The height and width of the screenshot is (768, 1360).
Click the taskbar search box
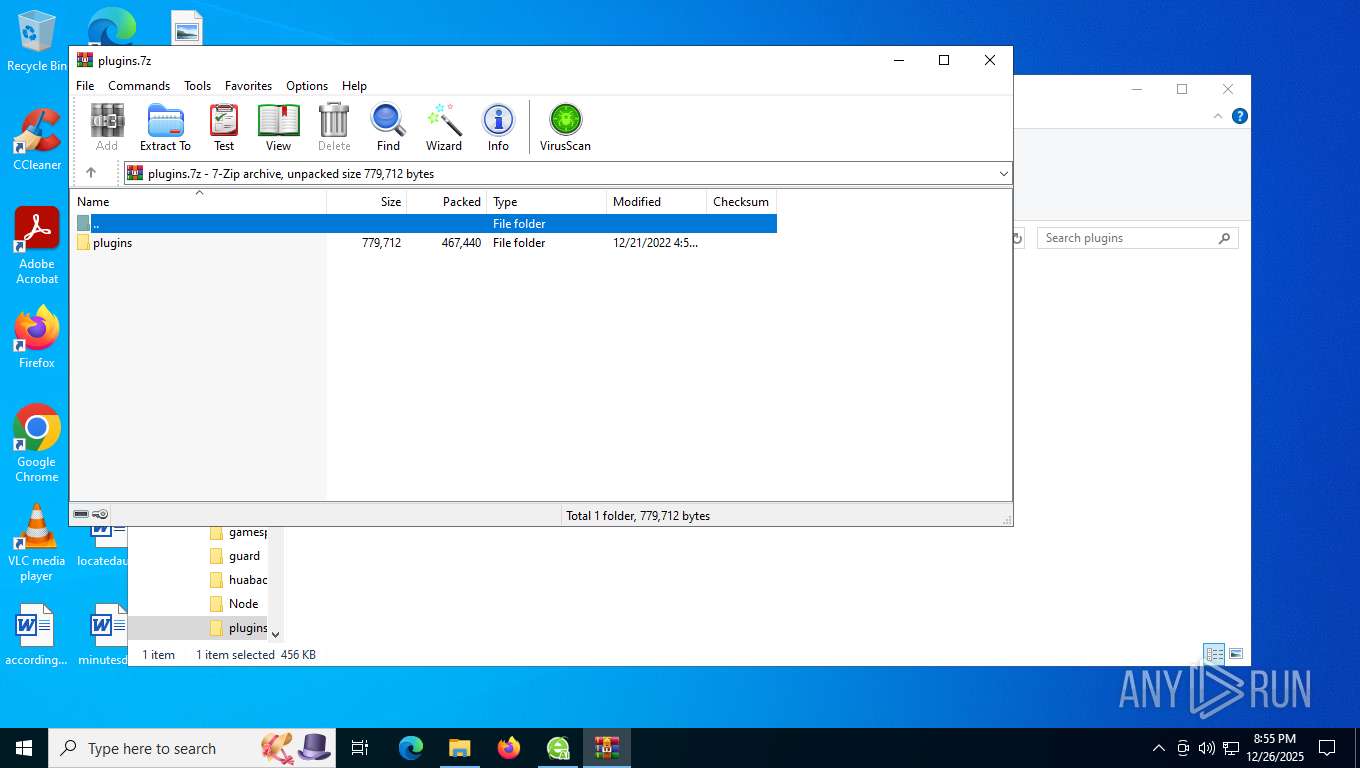coord(194,748)
